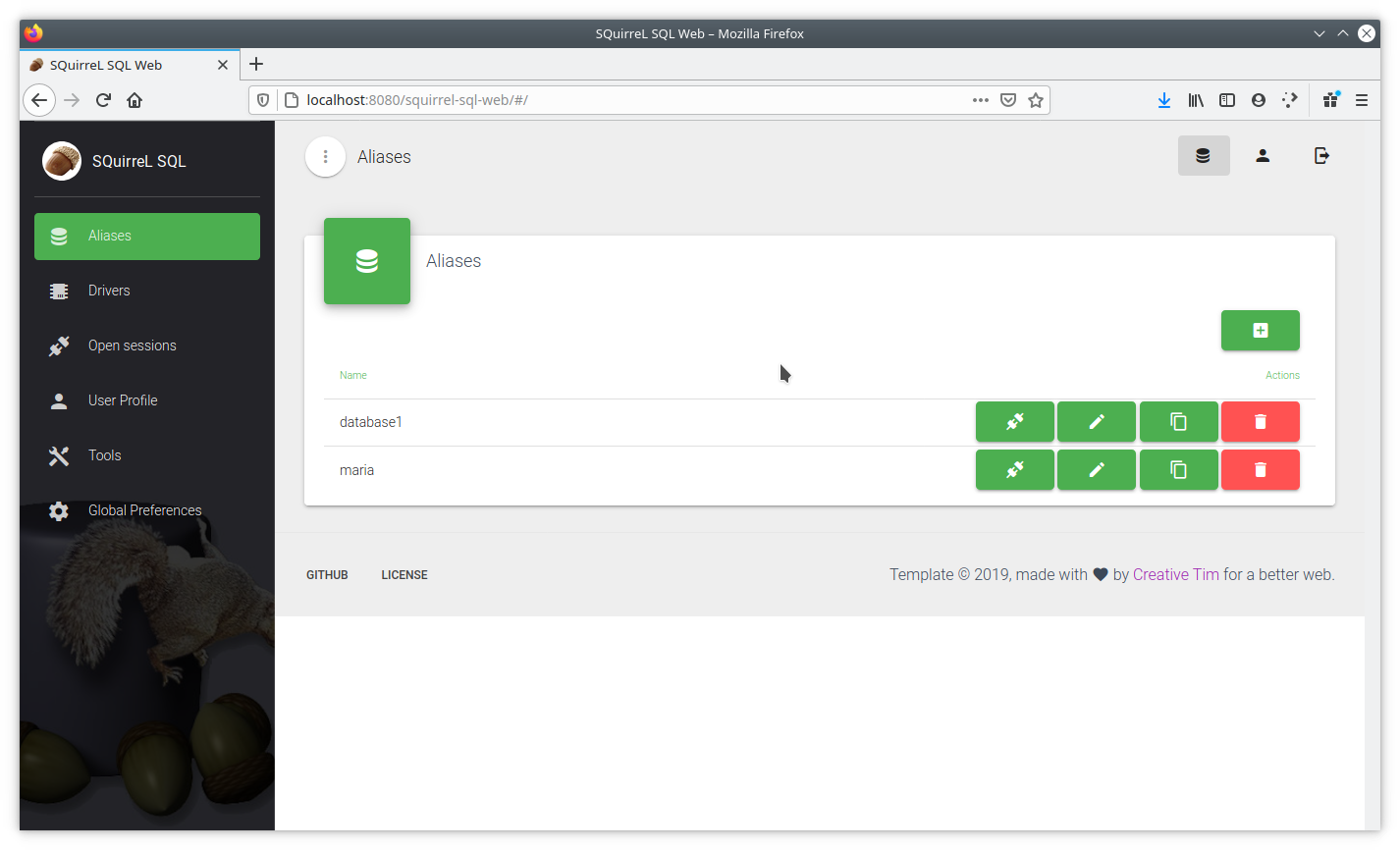Delete the maria alias
This screenshot has width=1400, height=850.
click(1261, 470)
